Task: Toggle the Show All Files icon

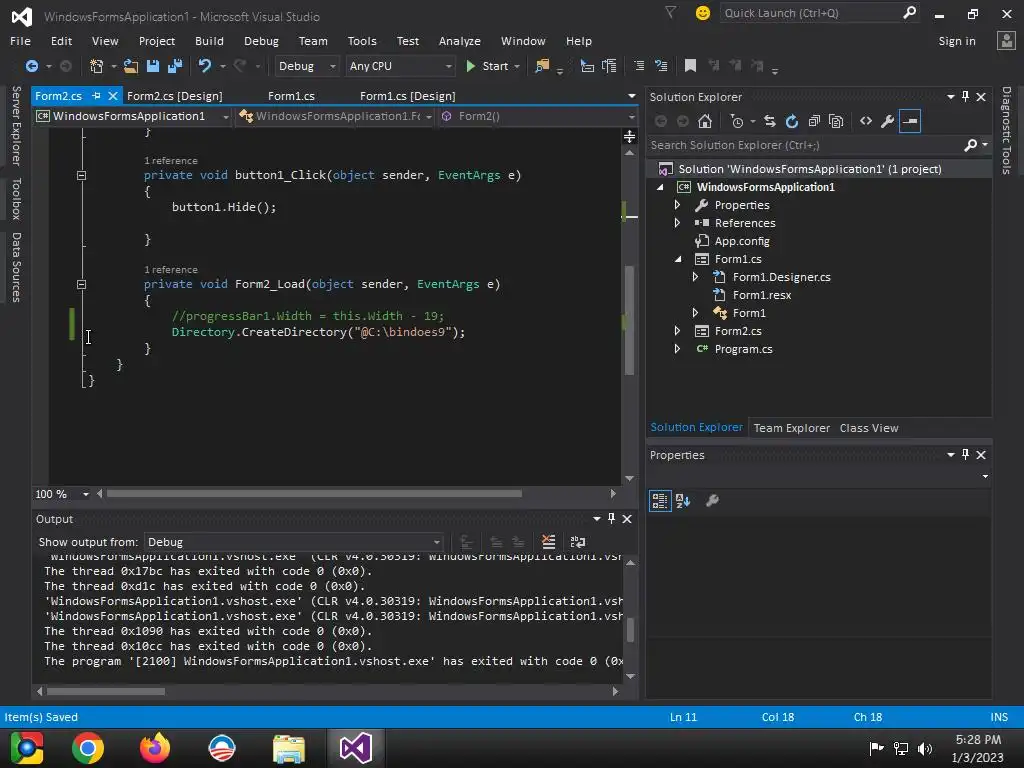Action: 836,121
